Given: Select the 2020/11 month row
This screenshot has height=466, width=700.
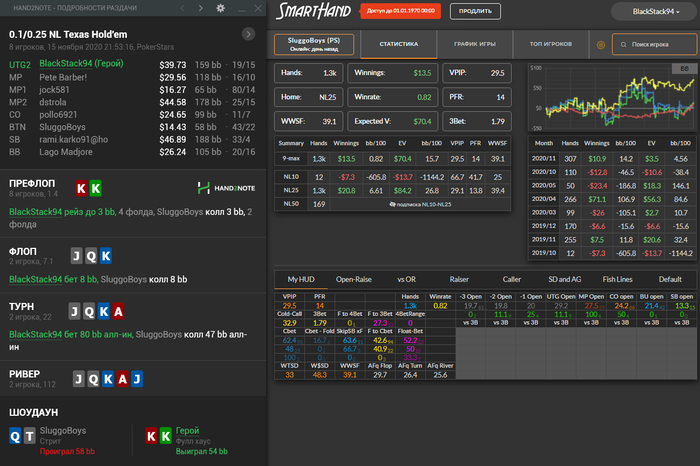Looking at the screenshot, I should point(542,158).
